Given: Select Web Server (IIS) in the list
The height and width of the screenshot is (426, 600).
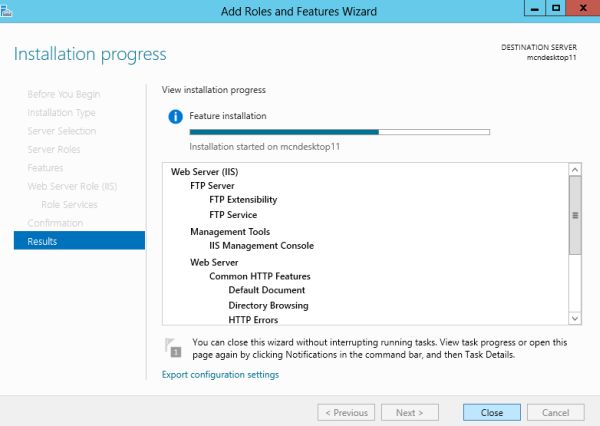Looking at the screenshot, I should (204, 172).
